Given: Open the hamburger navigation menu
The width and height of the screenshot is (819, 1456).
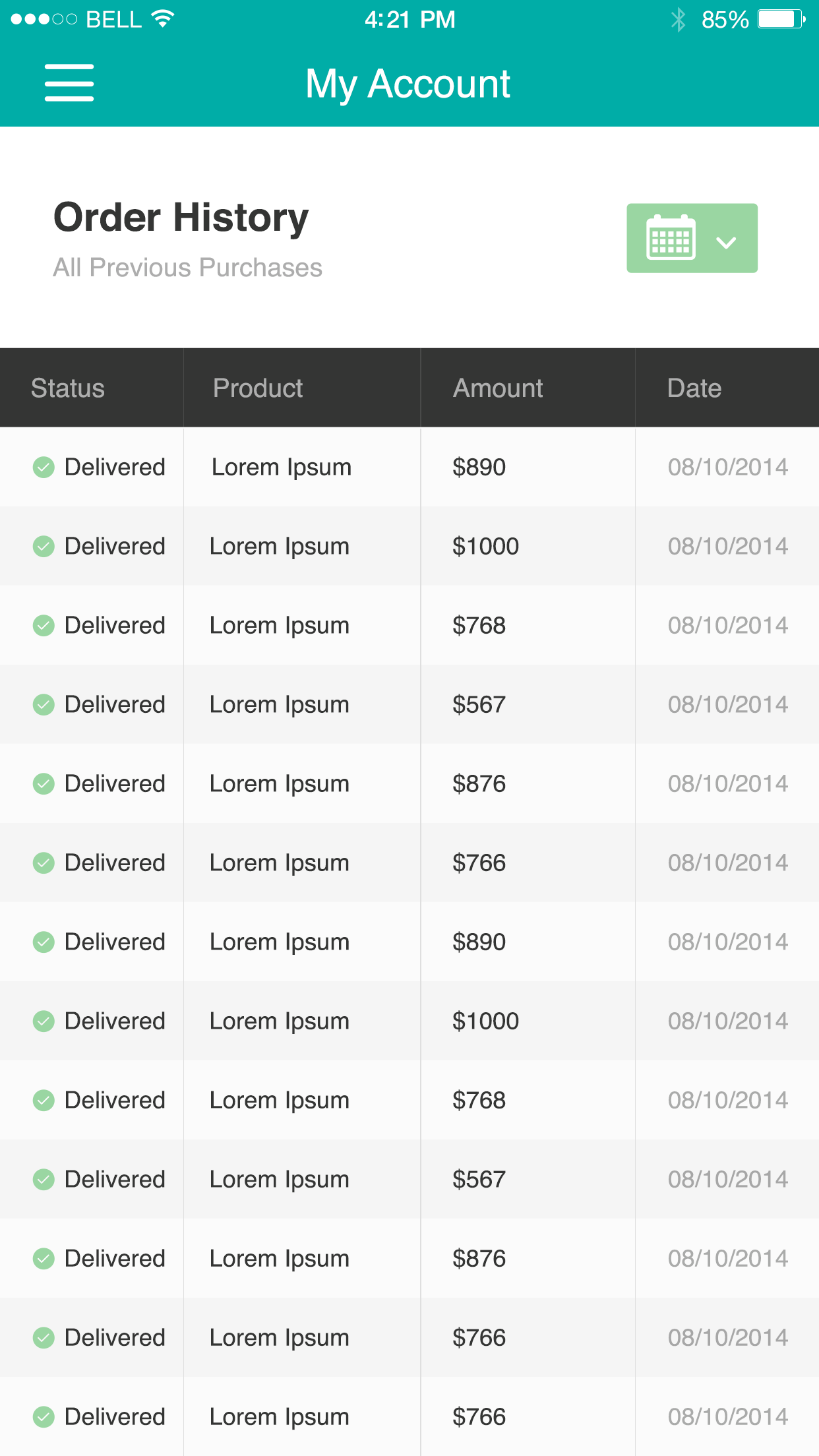Looking at the screenshot, I should [69, 83].
